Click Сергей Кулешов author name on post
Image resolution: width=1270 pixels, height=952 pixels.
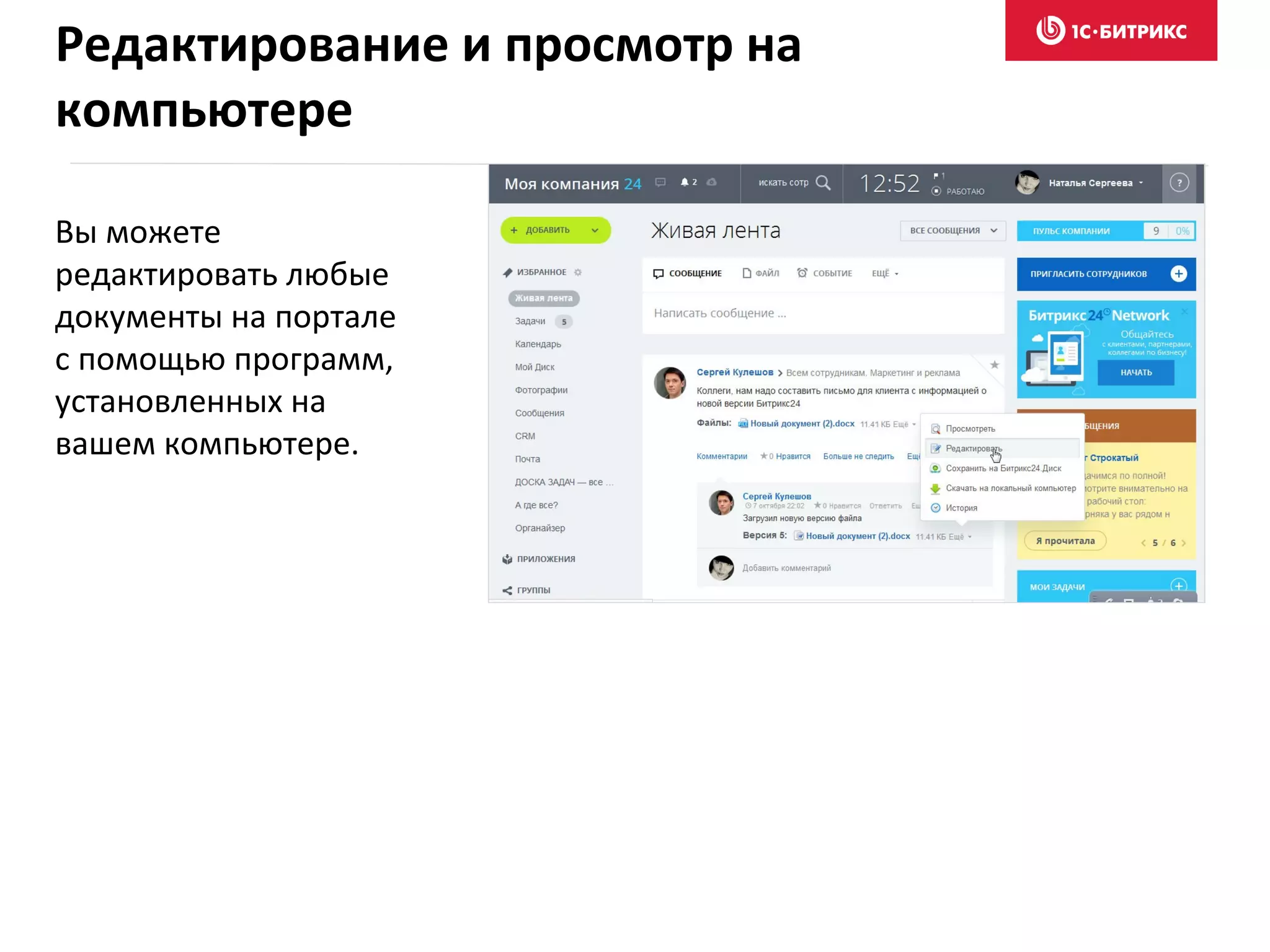click(x=735, y=372)
